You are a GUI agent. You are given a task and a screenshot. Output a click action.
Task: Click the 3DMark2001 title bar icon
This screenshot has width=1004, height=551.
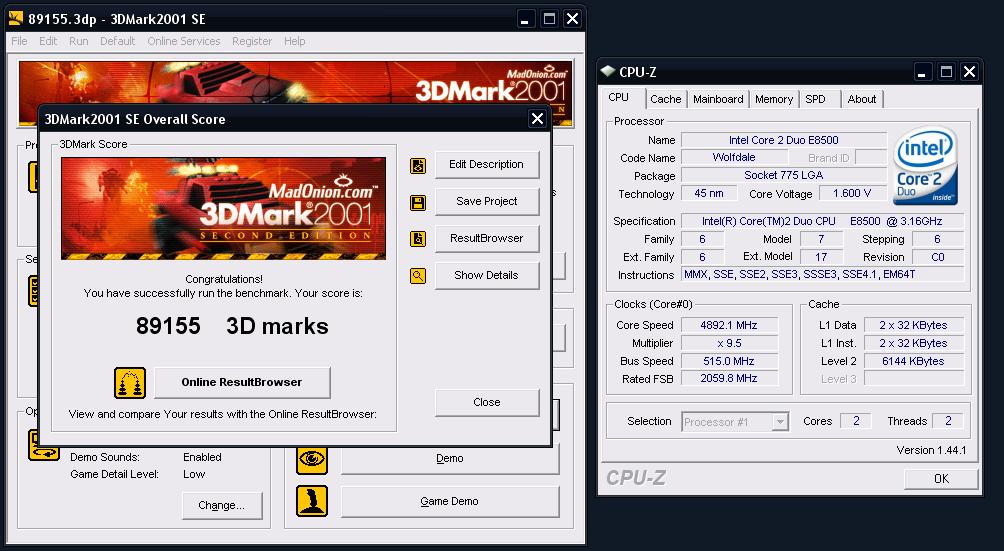pyautogui.click(x=15, y=18)
